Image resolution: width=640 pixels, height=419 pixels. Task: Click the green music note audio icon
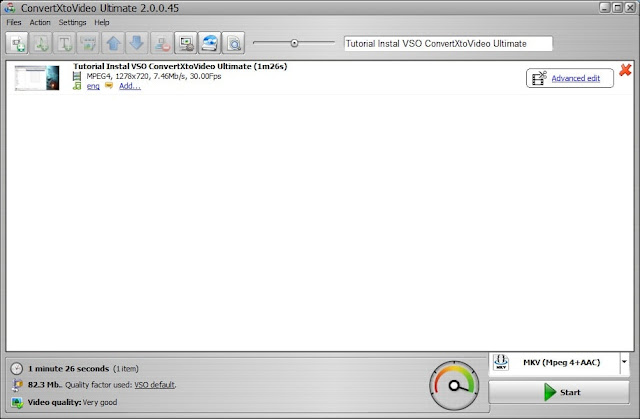(x=77, y=86)
